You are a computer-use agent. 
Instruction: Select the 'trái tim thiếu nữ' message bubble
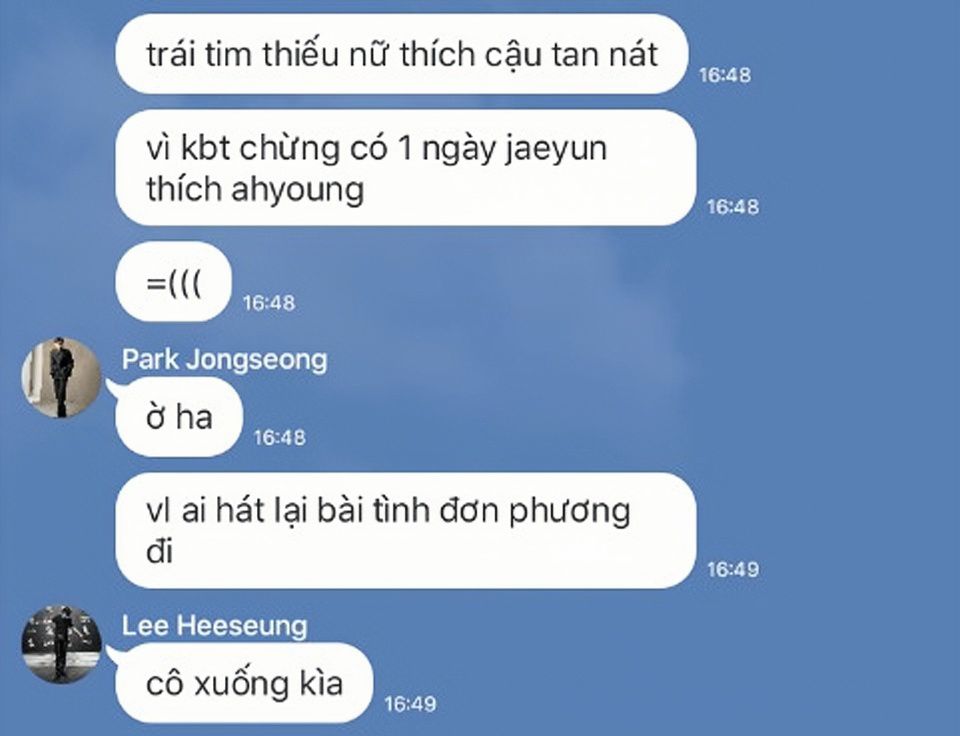click(x=402, y=54)
